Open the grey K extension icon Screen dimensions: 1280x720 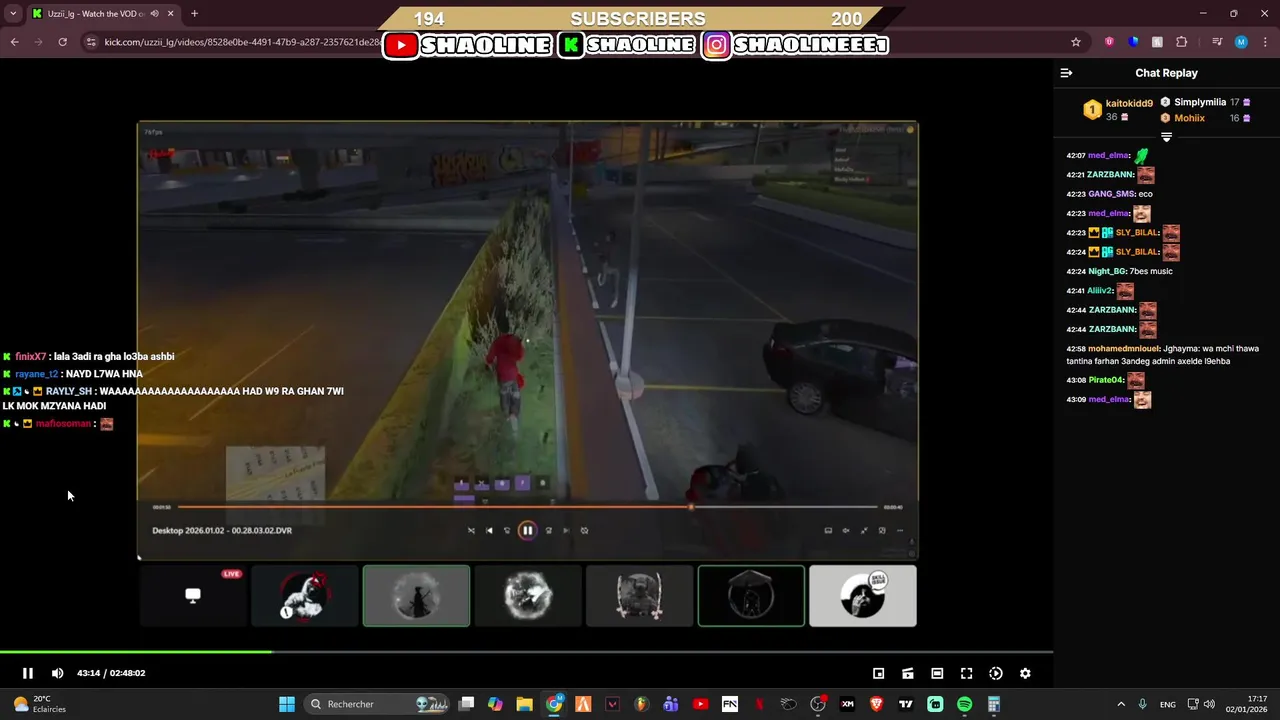(x=1157, y=42)
